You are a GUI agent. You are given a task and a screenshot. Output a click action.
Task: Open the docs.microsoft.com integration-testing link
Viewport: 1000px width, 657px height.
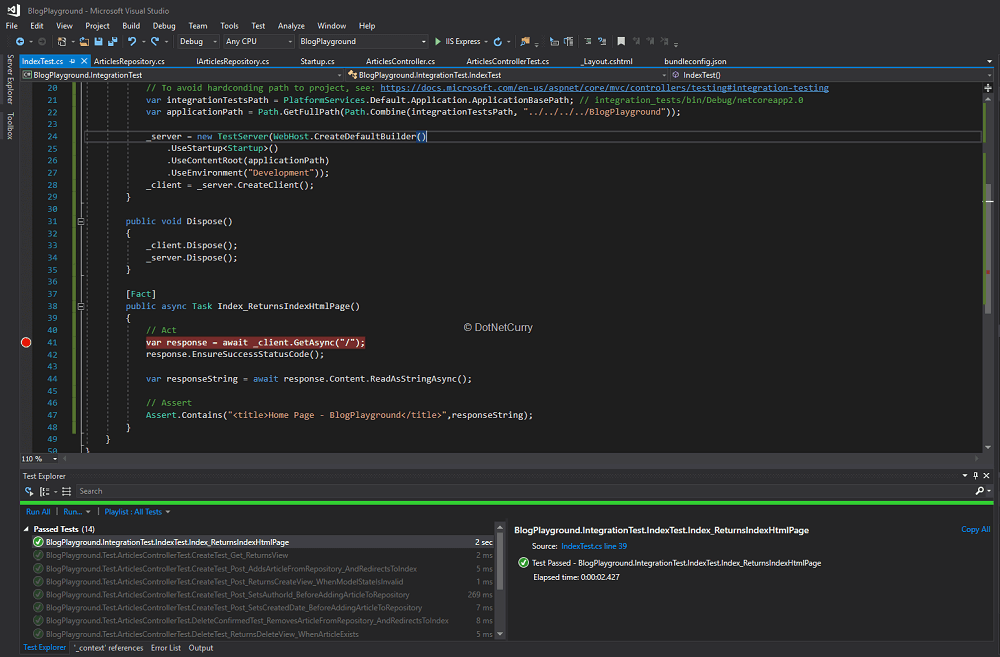click(605, 88)
